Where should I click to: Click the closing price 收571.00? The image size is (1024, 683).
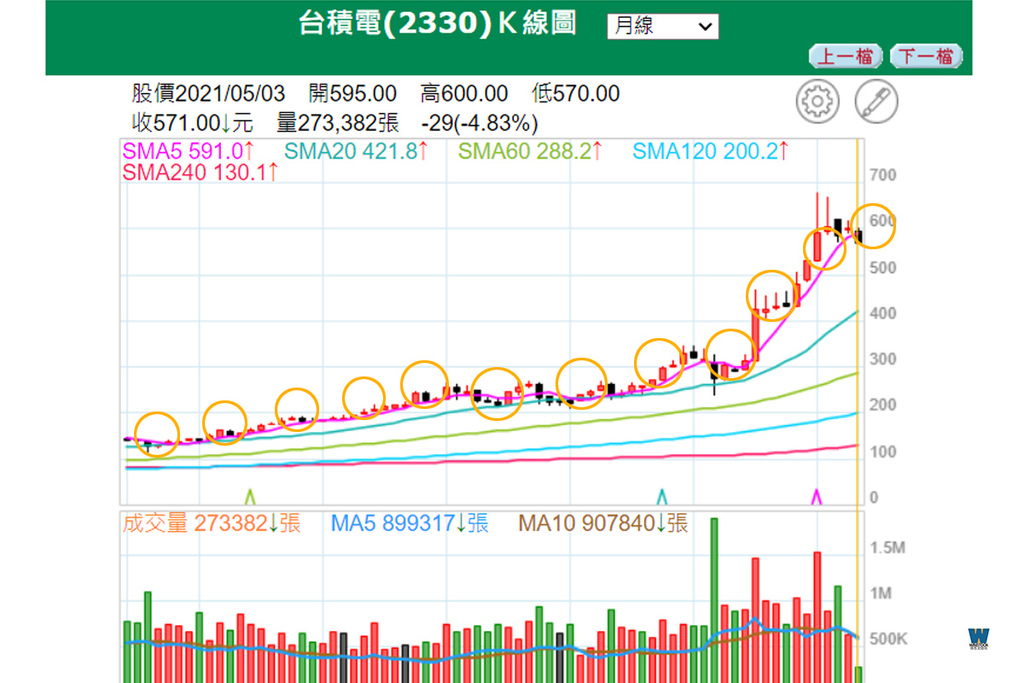pos(192,123)
